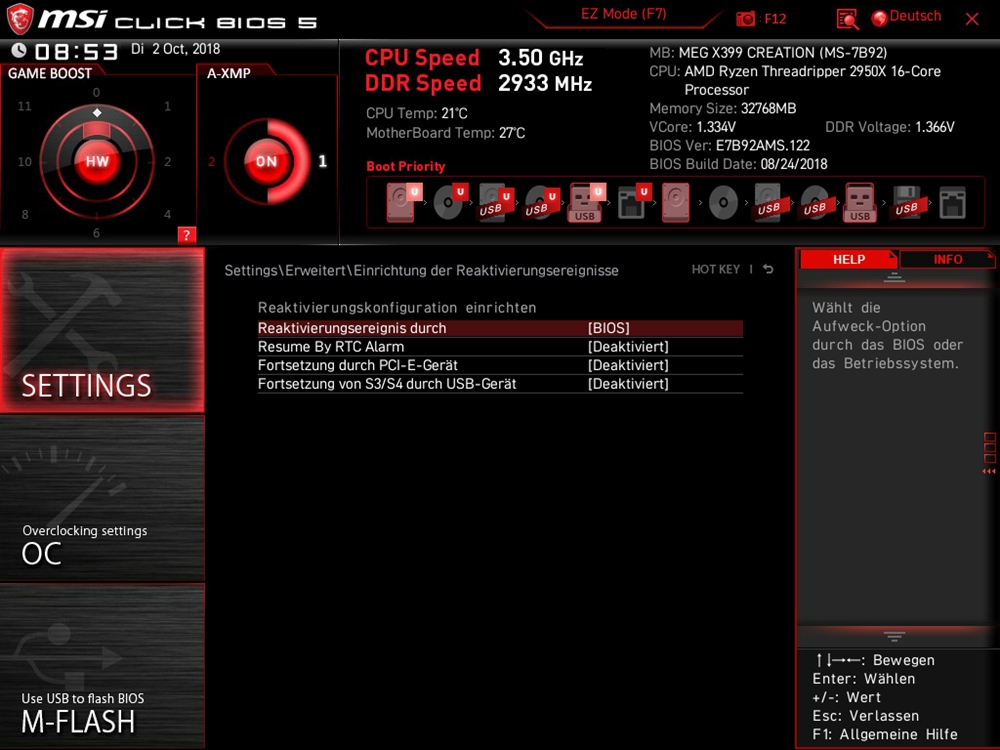
Task: Change language via the Deutsch label
Action: point(915,17)
